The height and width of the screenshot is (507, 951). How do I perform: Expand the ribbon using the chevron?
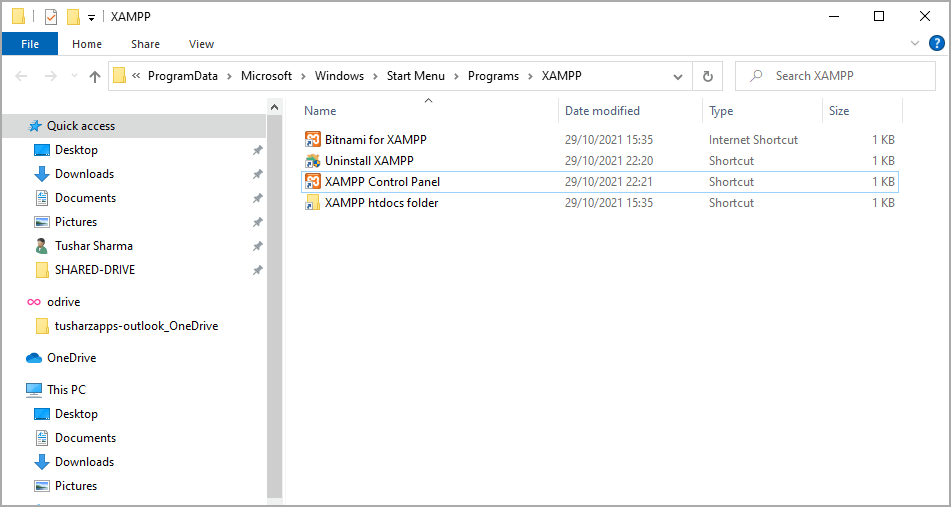point(914,43)
